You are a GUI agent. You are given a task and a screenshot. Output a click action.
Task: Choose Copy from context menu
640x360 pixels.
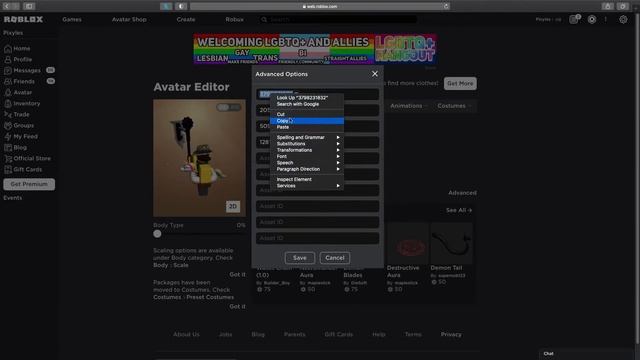(307, 121)
